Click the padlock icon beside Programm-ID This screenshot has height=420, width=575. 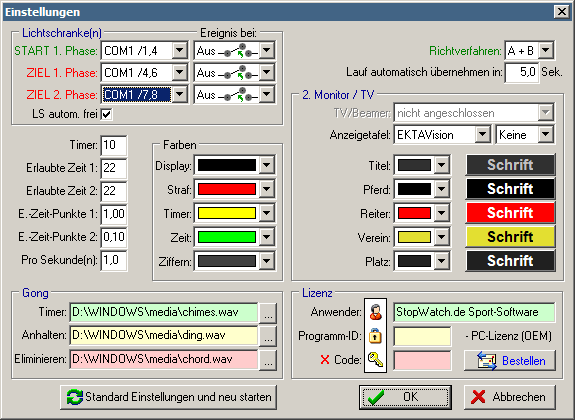pyautogui.click(x=376, y=336)
